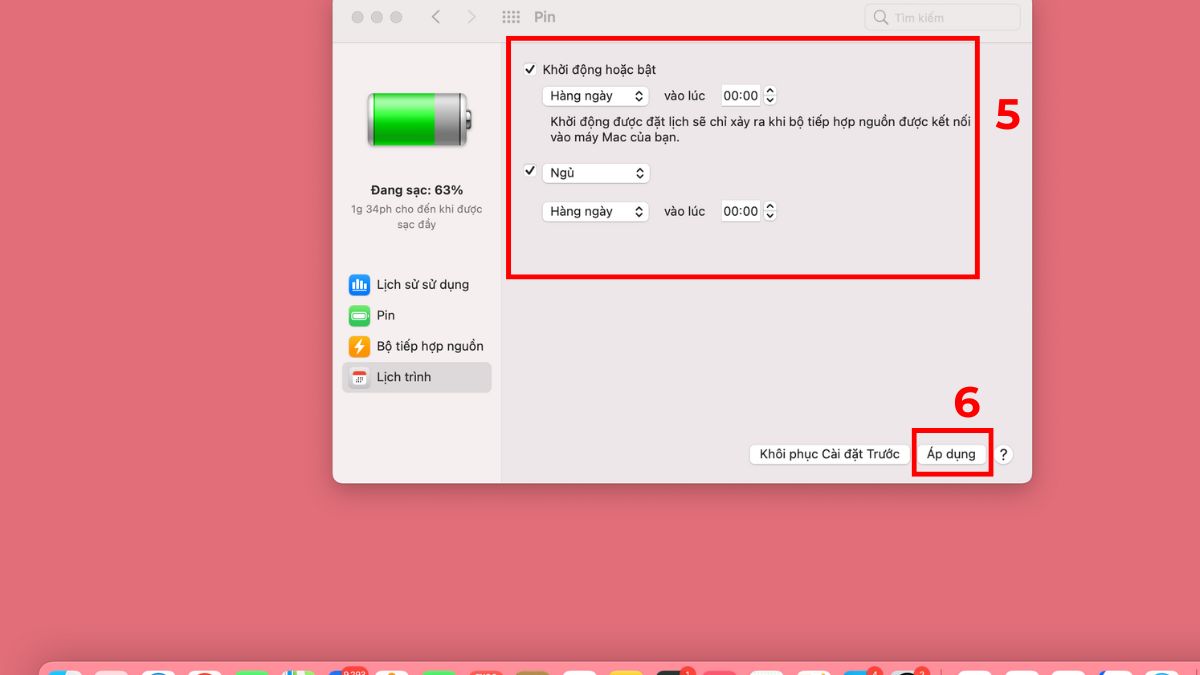Select Pin in the sidebar
The width and height of the screenshot is (1200, 675).
click(x=417, y=316)
